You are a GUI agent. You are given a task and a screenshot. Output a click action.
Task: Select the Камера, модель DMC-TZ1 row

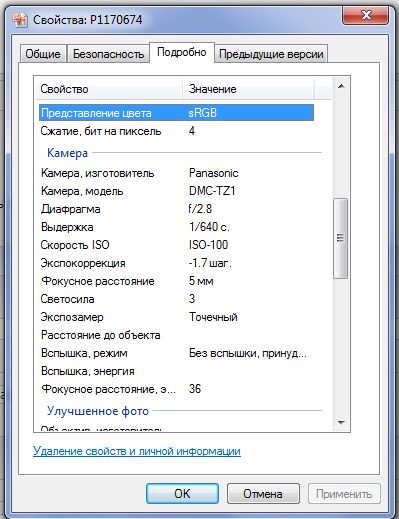pos(176,191)
